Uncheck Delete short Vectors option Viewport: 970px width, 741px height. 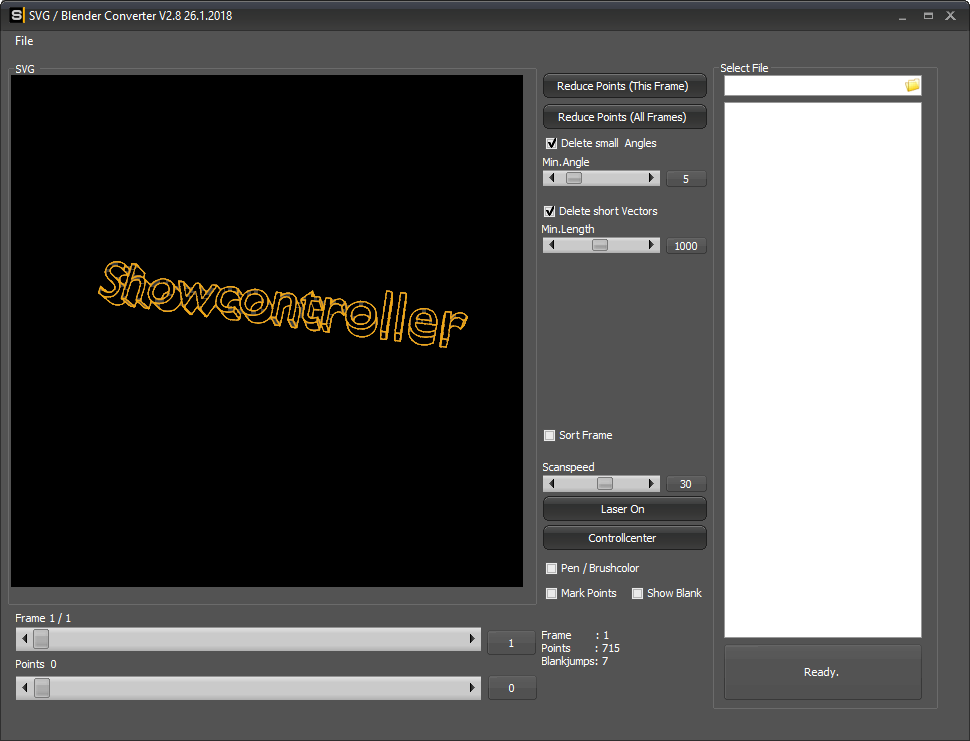(x=549, y=212)
